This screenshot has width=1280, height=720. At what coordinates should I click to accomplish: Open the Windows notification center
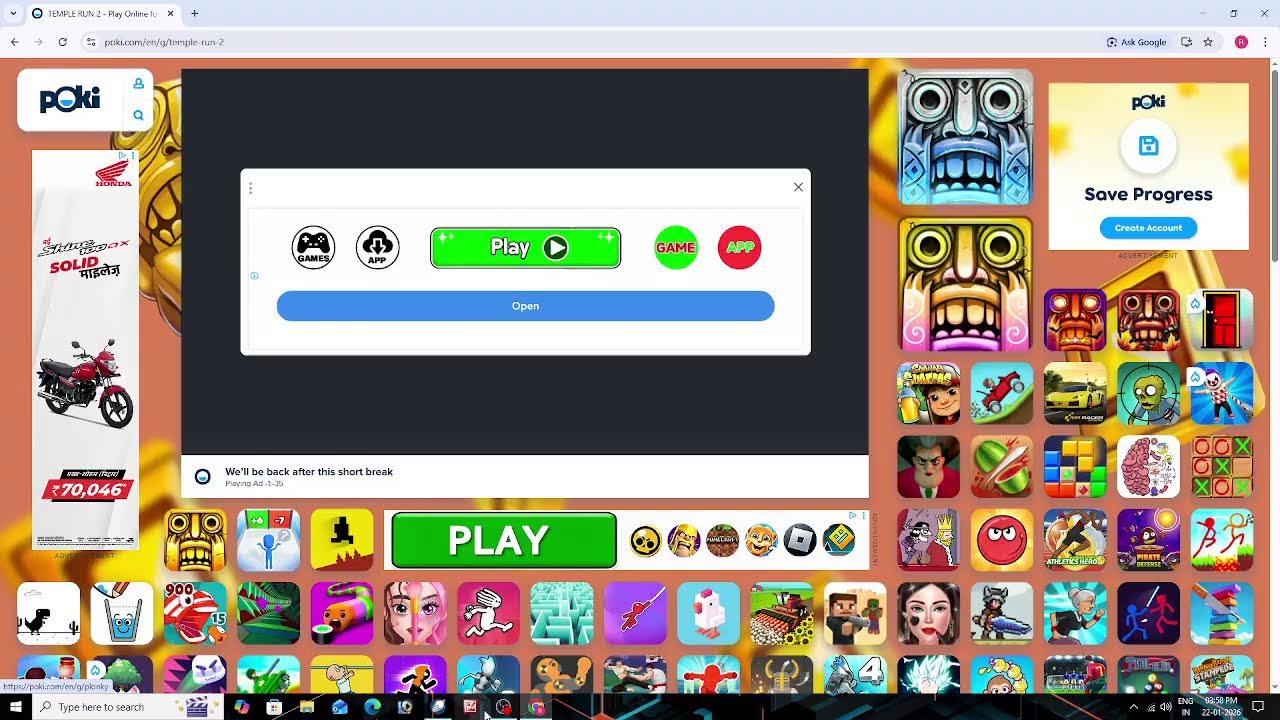click(x=1258, y=707)
